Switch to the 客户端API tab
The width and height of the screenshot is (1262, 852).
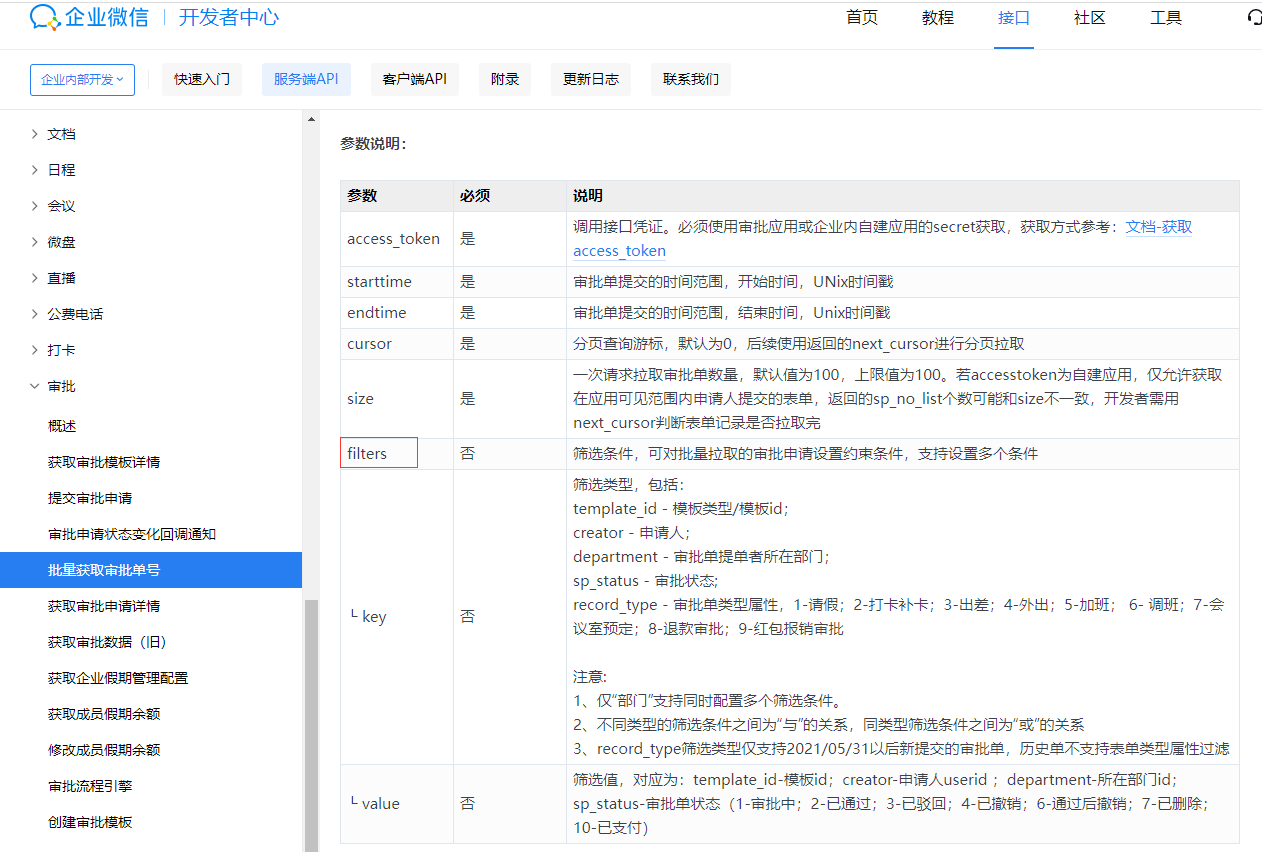click(x=414, y=79)
